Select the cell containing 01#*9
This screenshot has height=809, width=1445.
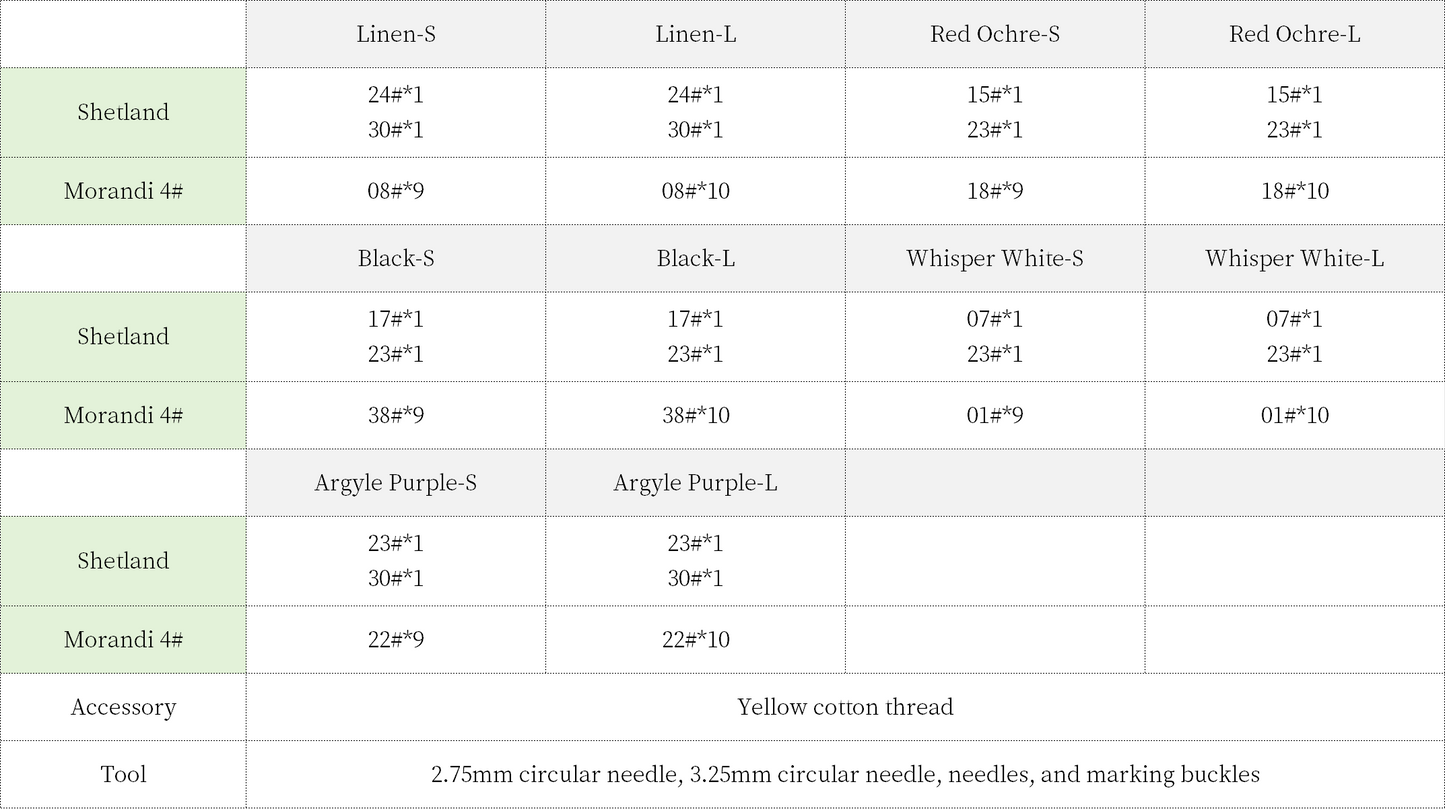coord(995,415)
